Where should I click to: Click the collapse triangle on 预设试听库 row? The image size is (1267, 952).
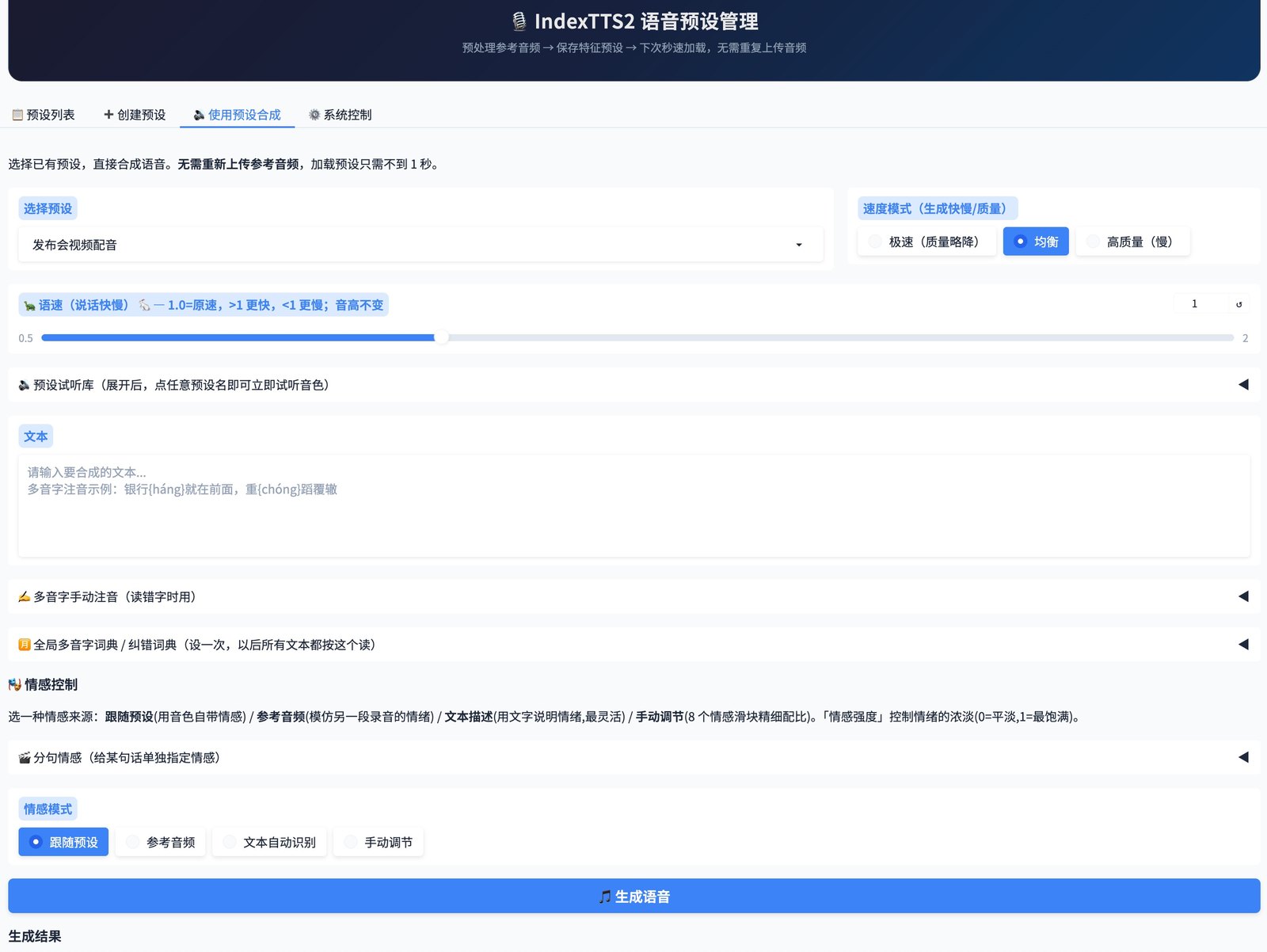1243,385
